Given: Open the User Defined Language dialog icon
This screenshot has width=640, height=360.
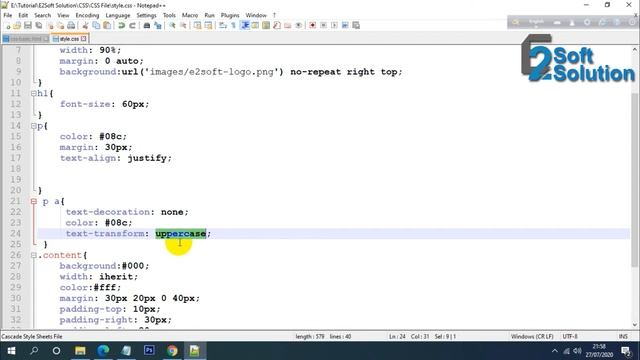Looking at the screenshot, I should [x=255, y=25].
